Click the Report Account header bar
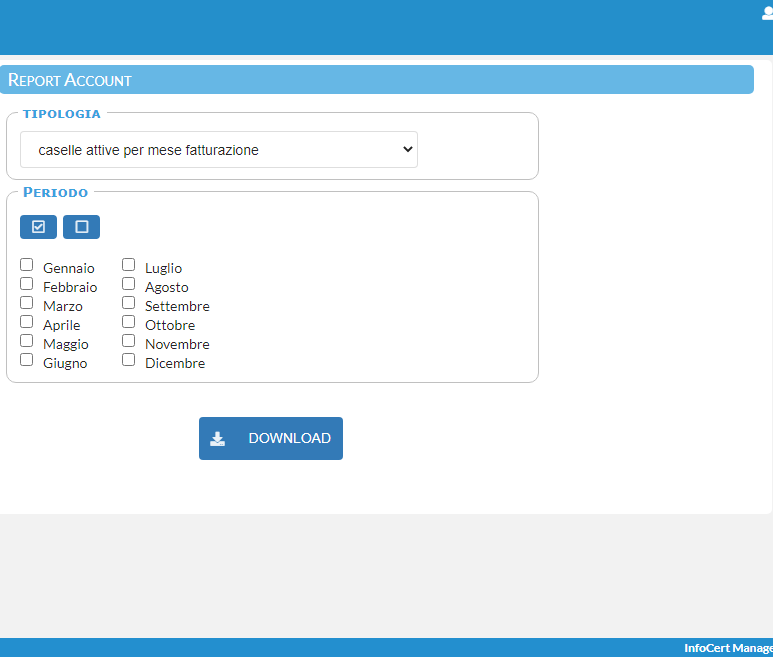 [x=377, y=80]
